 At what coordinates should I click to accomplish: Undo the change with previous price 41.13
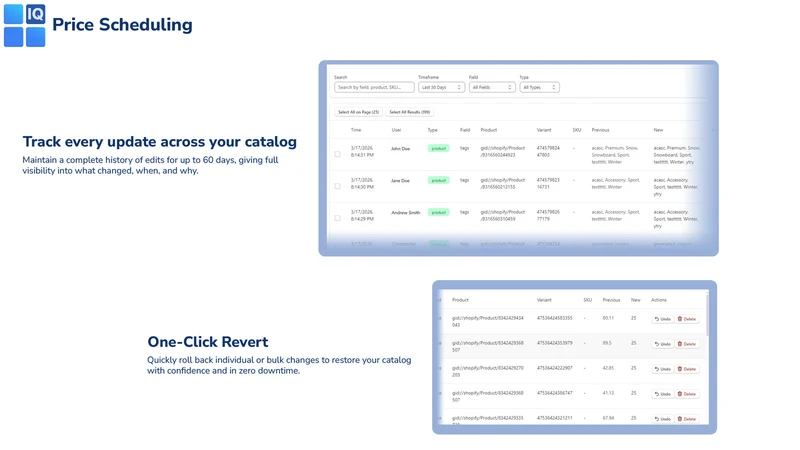coord(662,394)
